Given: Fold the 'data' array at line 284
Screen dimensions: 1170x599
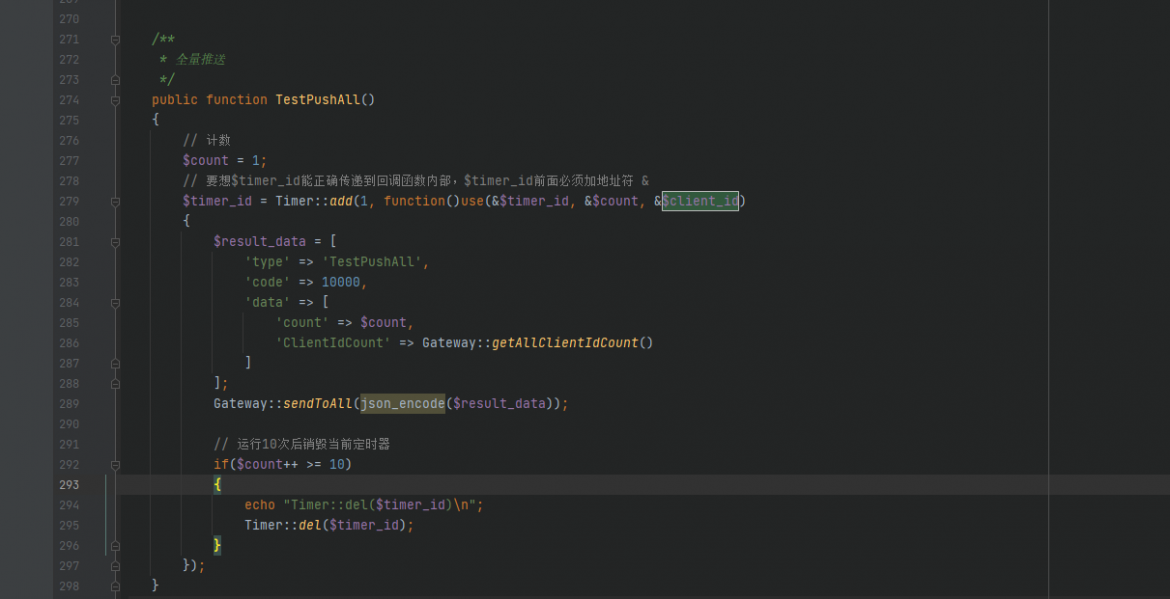Looking at the screenshot, I should pyautogui.click(x=115, y=302).
